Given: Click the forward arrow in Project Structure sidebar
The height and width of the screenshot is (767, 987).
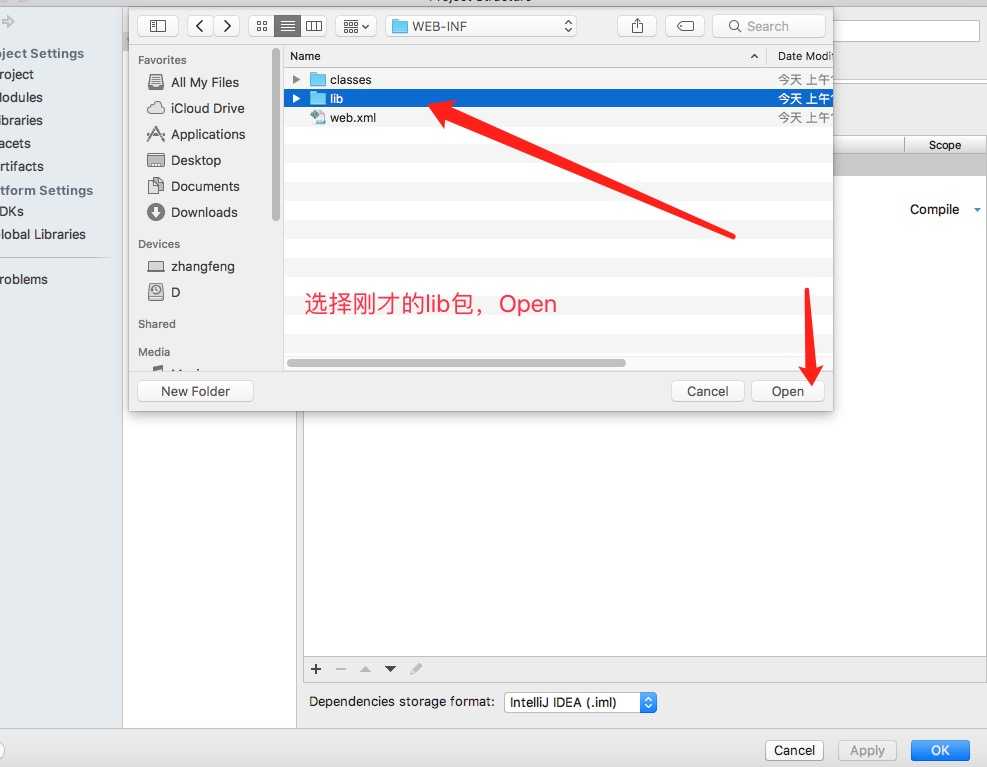Looking at the screenshot, I should tap(8, 21).
